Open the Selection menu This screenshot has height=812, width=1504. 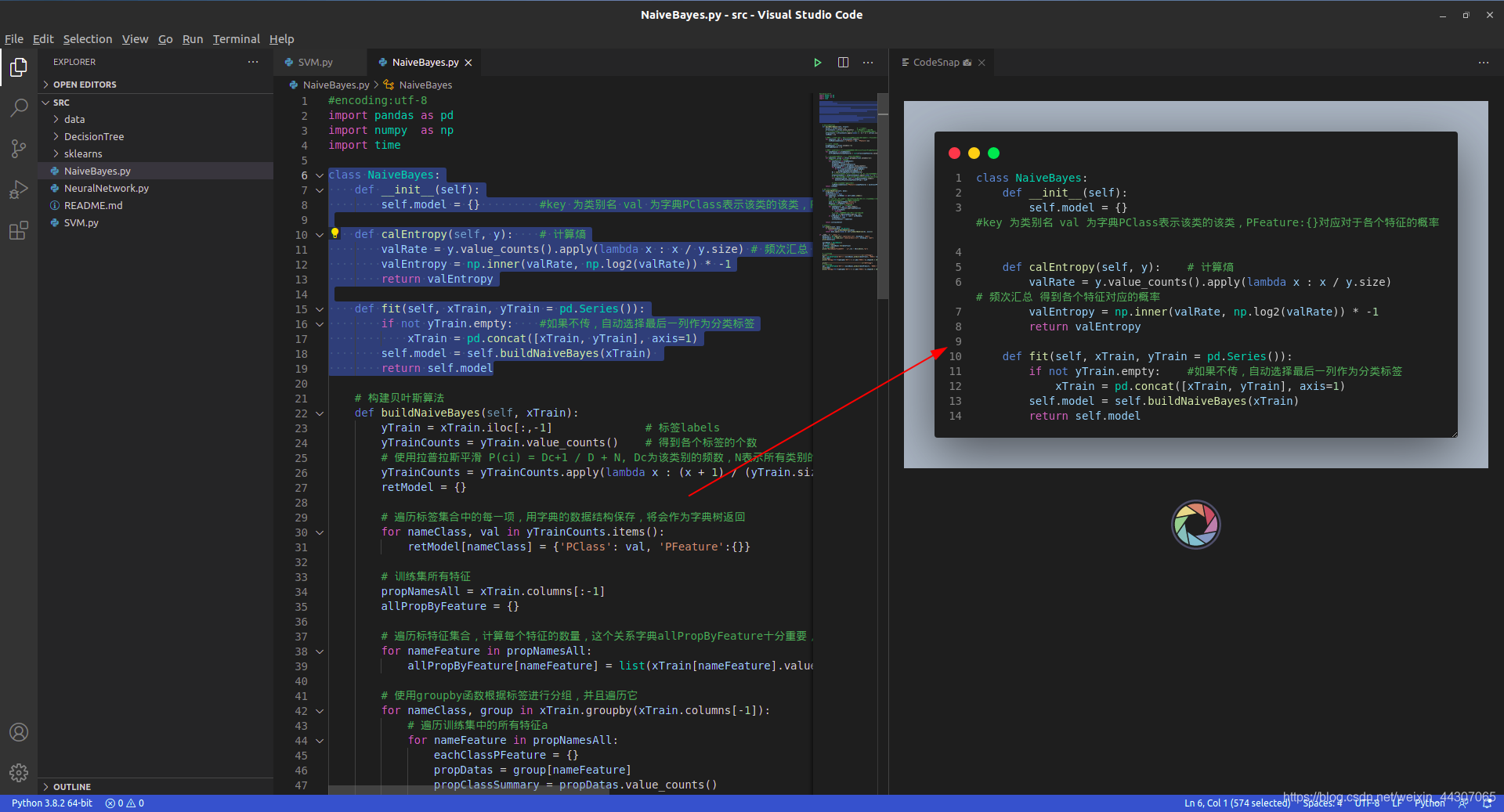(x=88, y=39)
